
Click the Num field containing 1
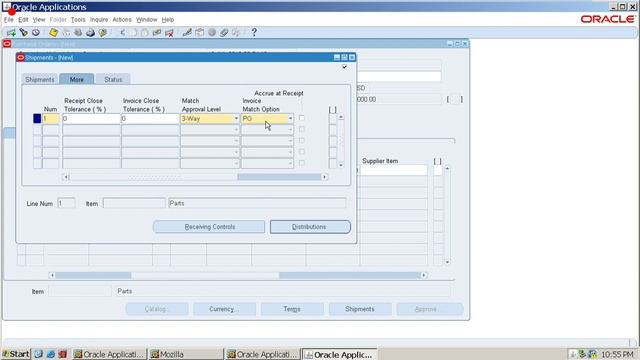click(51, 119)
